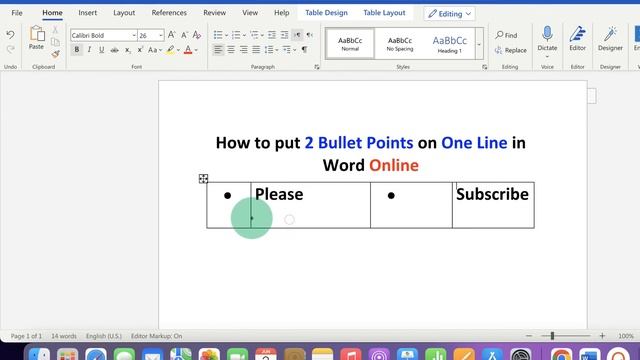Open special indent options icon
Image resolution: width=640 pixels, height=360 pixels.
(287, 50)
